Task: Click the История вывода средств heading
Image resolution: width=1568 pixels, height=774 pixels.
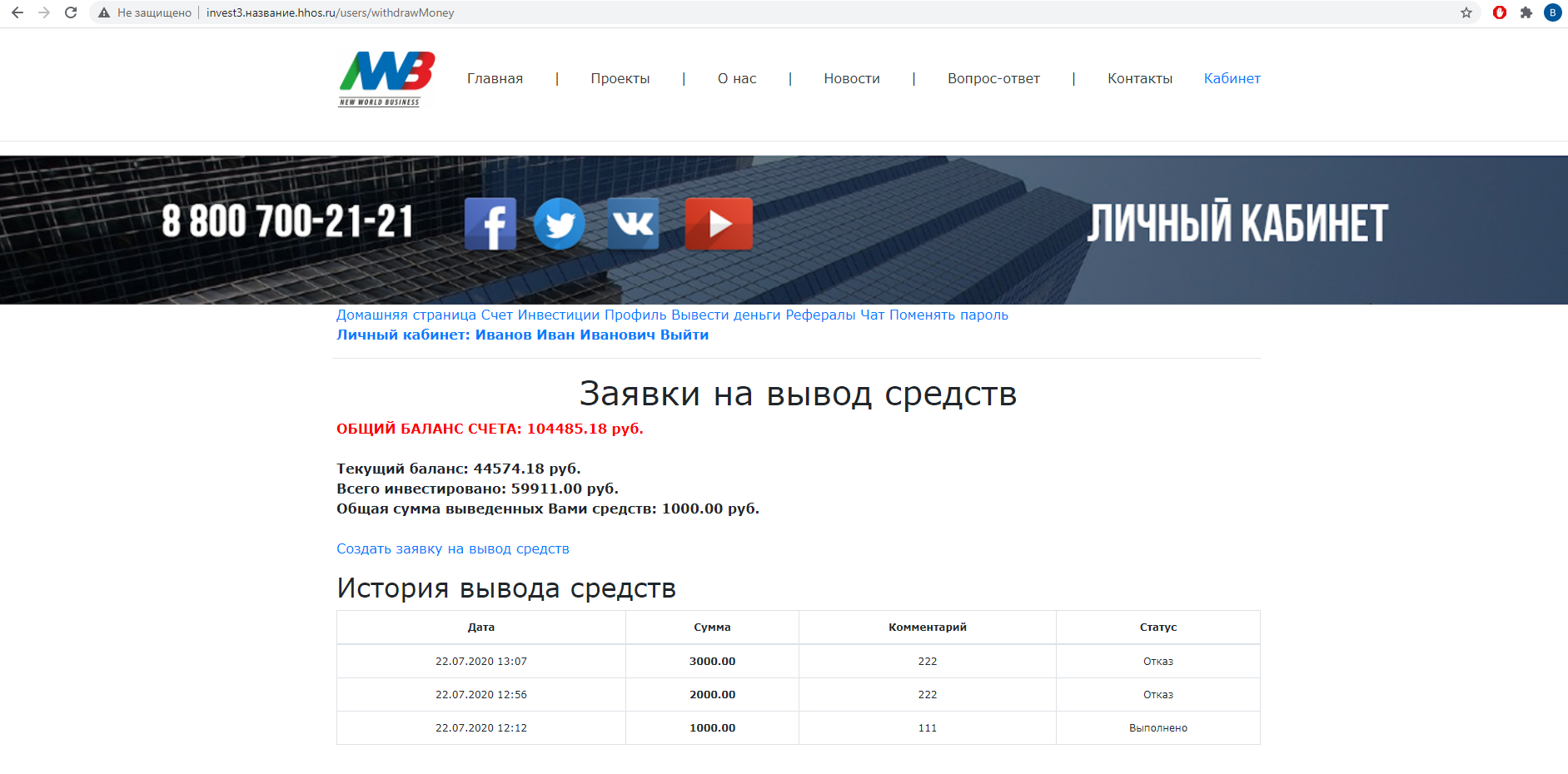Action: coord(506,588)
